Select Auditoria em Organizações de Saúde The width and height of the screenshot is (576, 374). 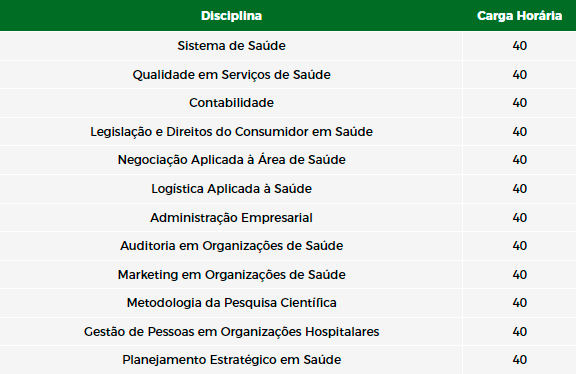231,246
